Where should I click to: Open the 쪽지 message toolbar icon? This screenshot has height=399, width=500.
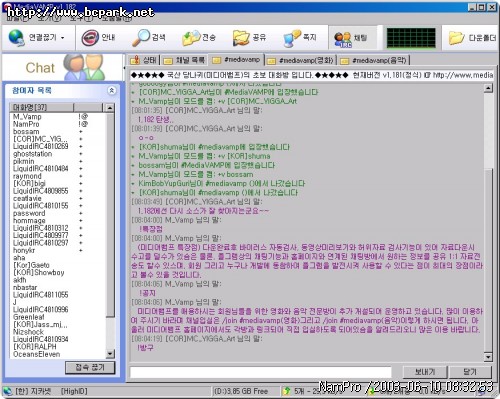tap(292, 38)
